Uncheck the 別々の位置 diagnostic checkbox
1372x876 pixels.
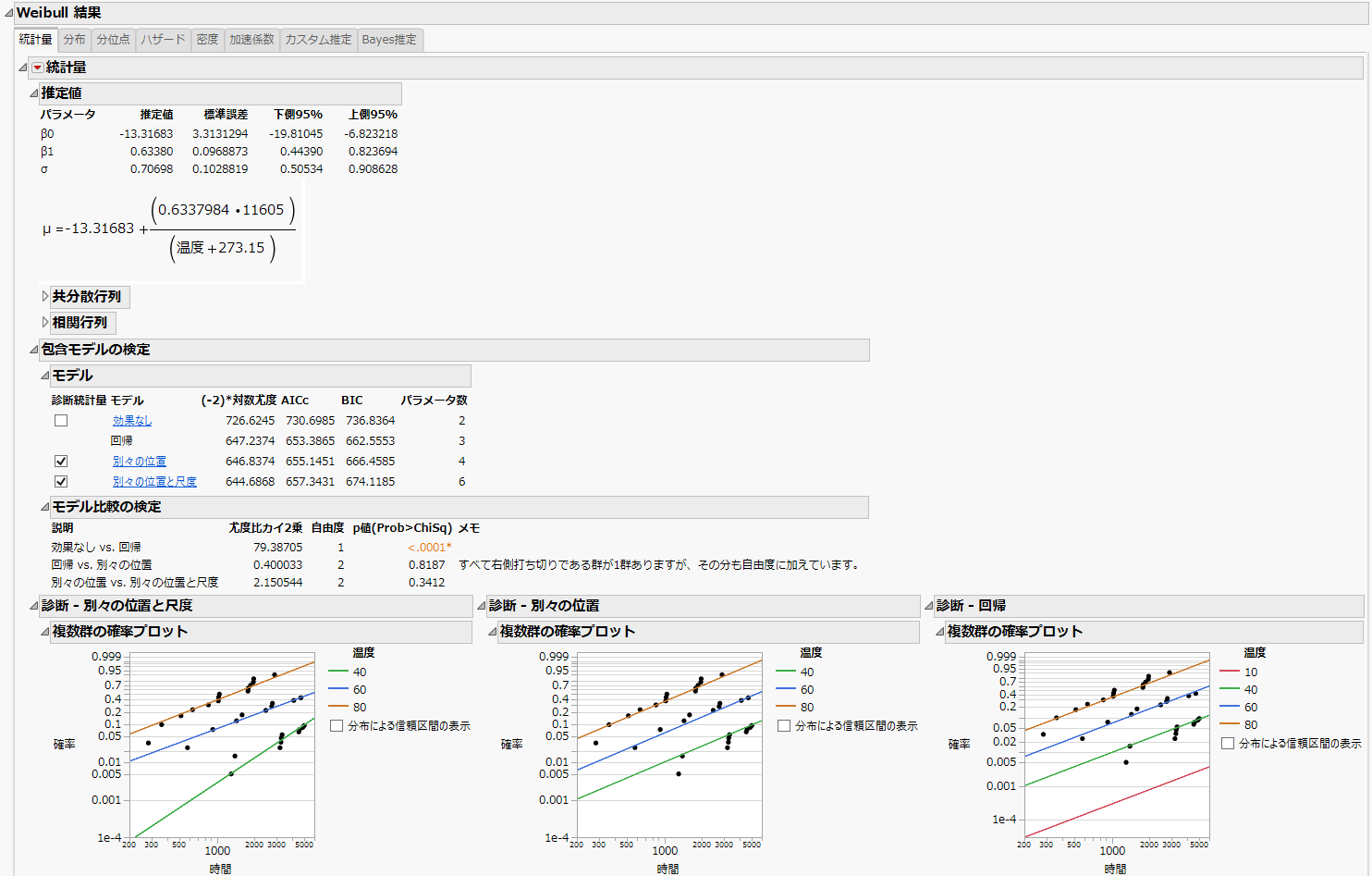(61, 462)
